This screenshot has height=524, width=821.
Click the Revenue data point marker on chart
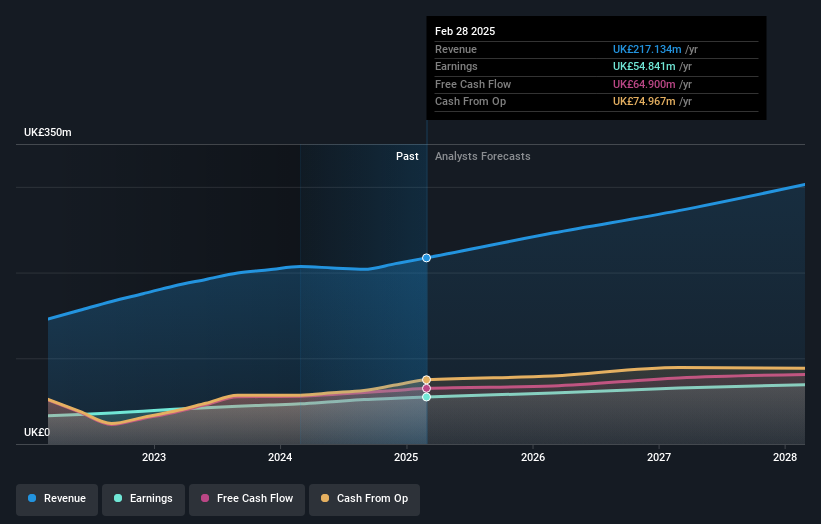click(426, 258)
